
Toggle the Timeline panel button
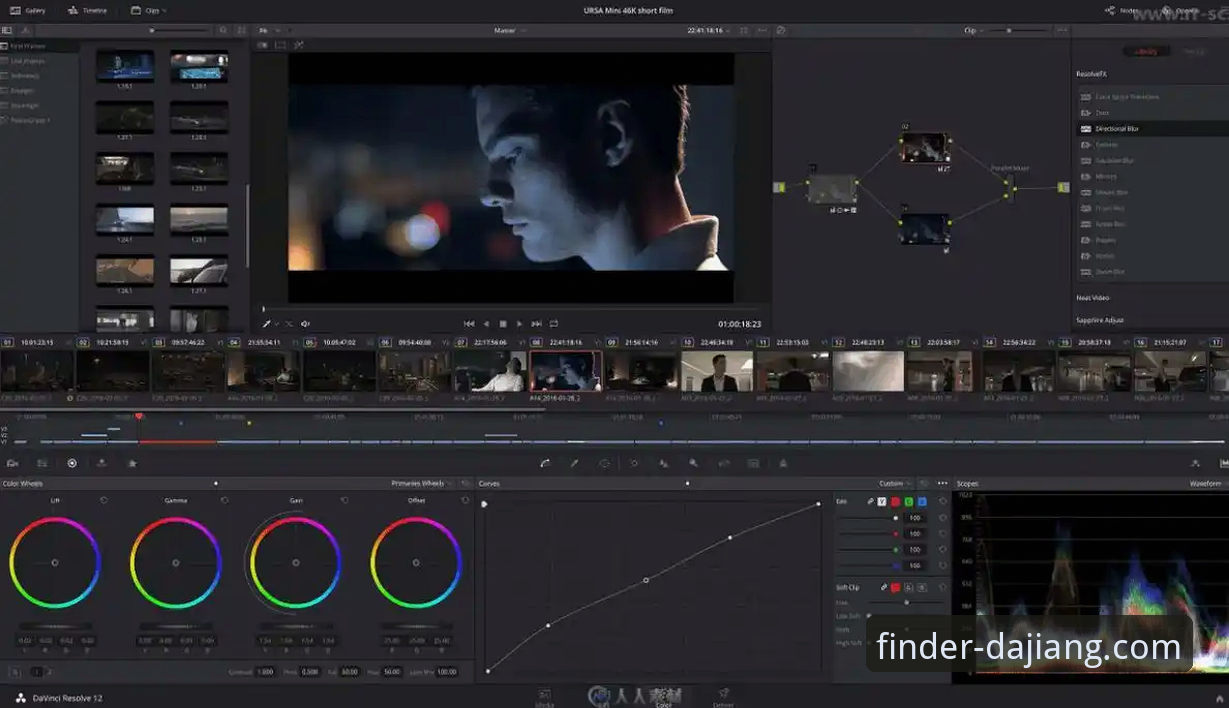tap(88, 10)
